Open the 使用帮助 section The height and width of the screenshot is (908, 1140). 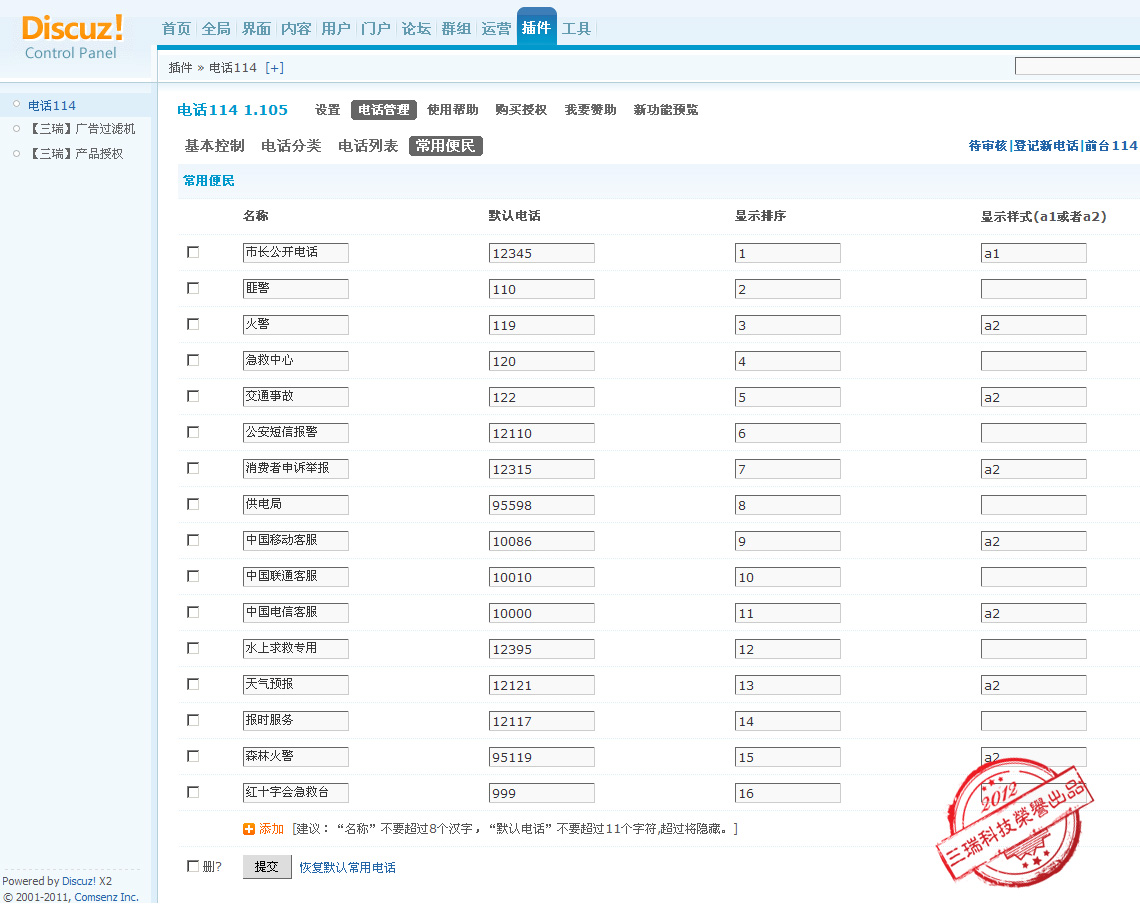click(452, 110)
